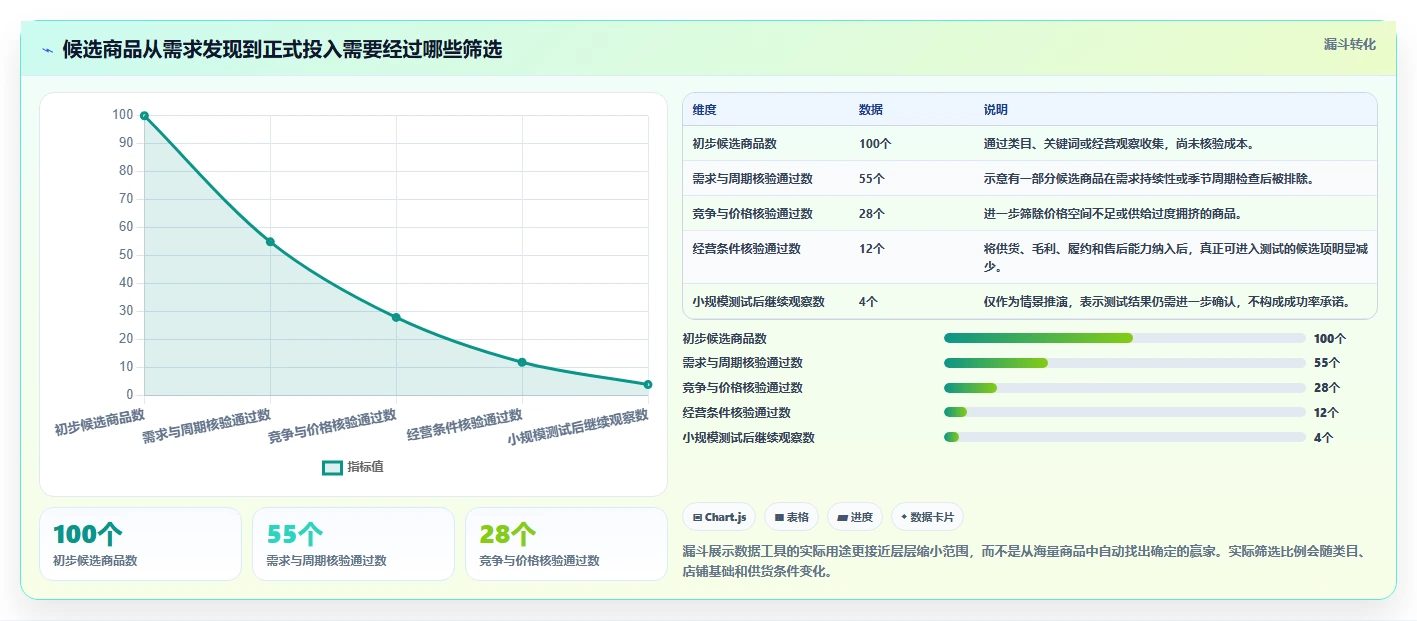1417x621 pixels.
Task: Click the 数据卡片 tag chip
Action: click(927, 517)
